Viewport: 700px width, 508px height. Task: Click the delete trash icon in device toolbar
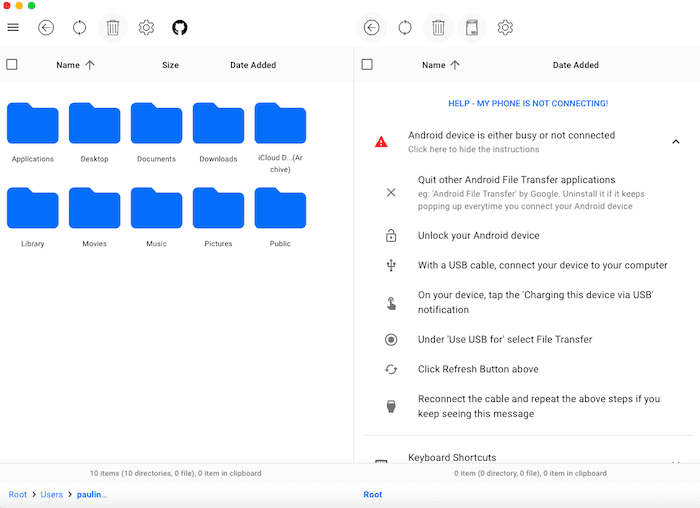tap(438, 28)
